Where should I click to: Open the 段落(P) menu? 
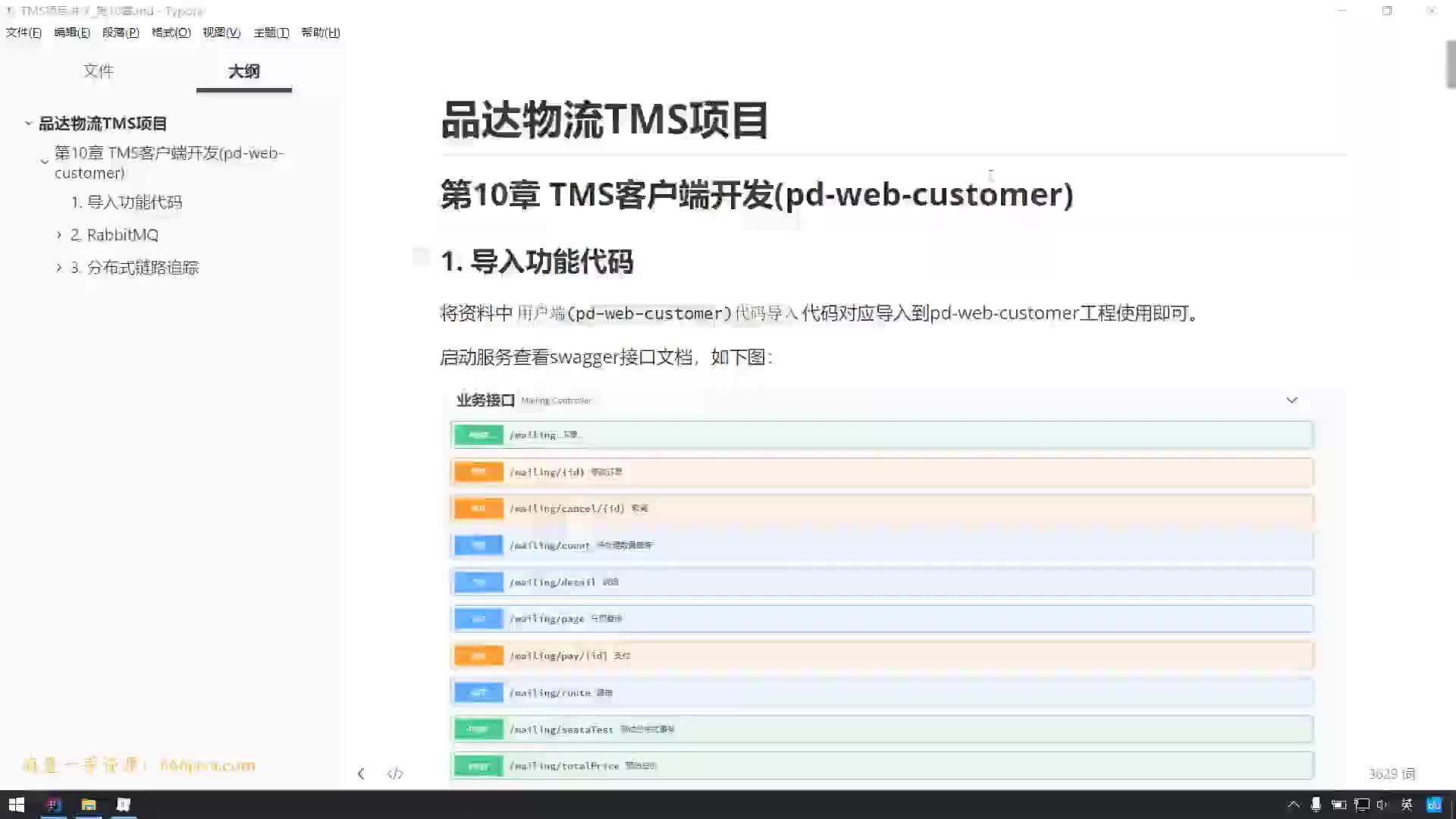121,33
